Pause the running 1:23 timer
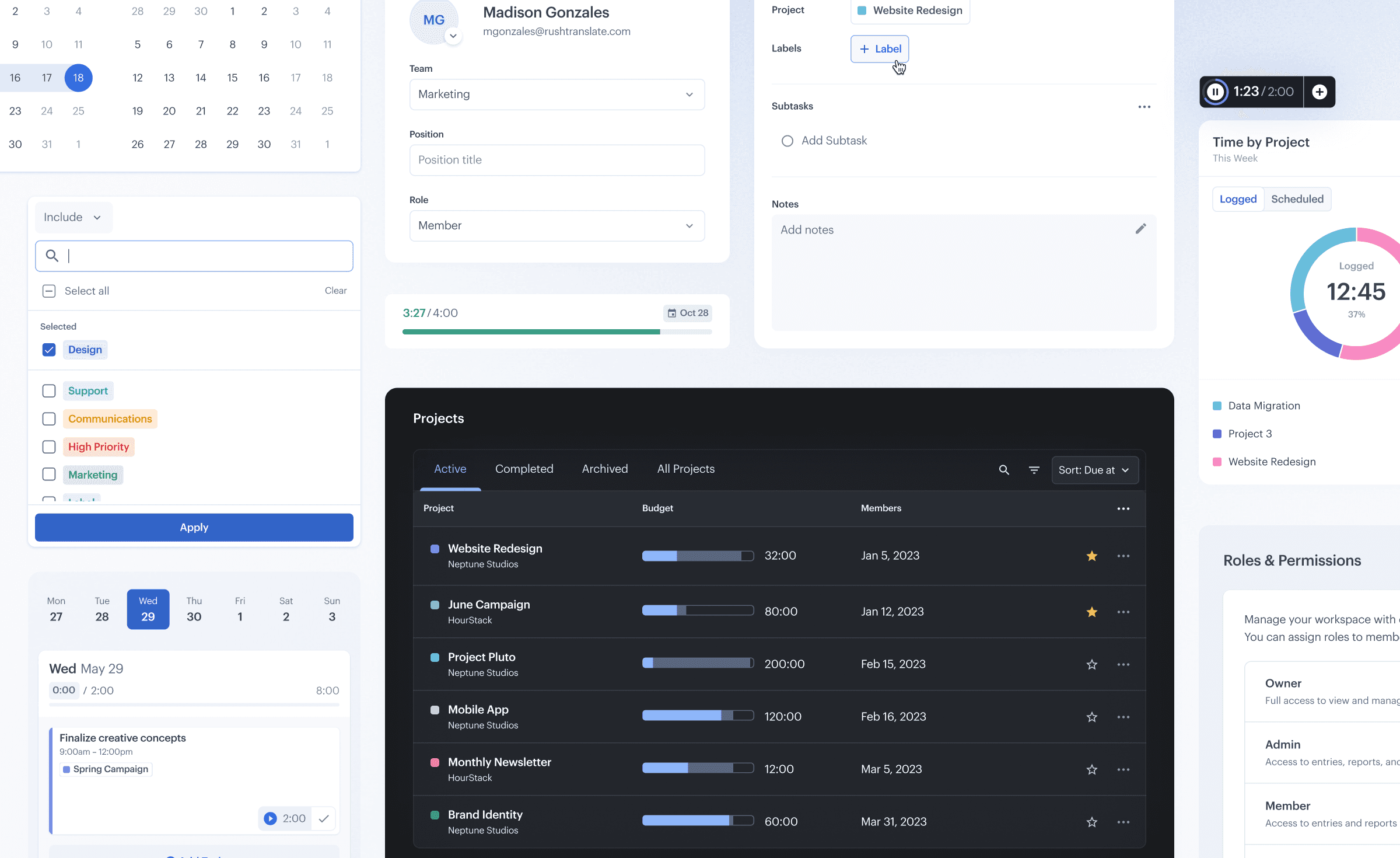Image resolution: width=1400 pixels, height=858 pixels. 1216,92
